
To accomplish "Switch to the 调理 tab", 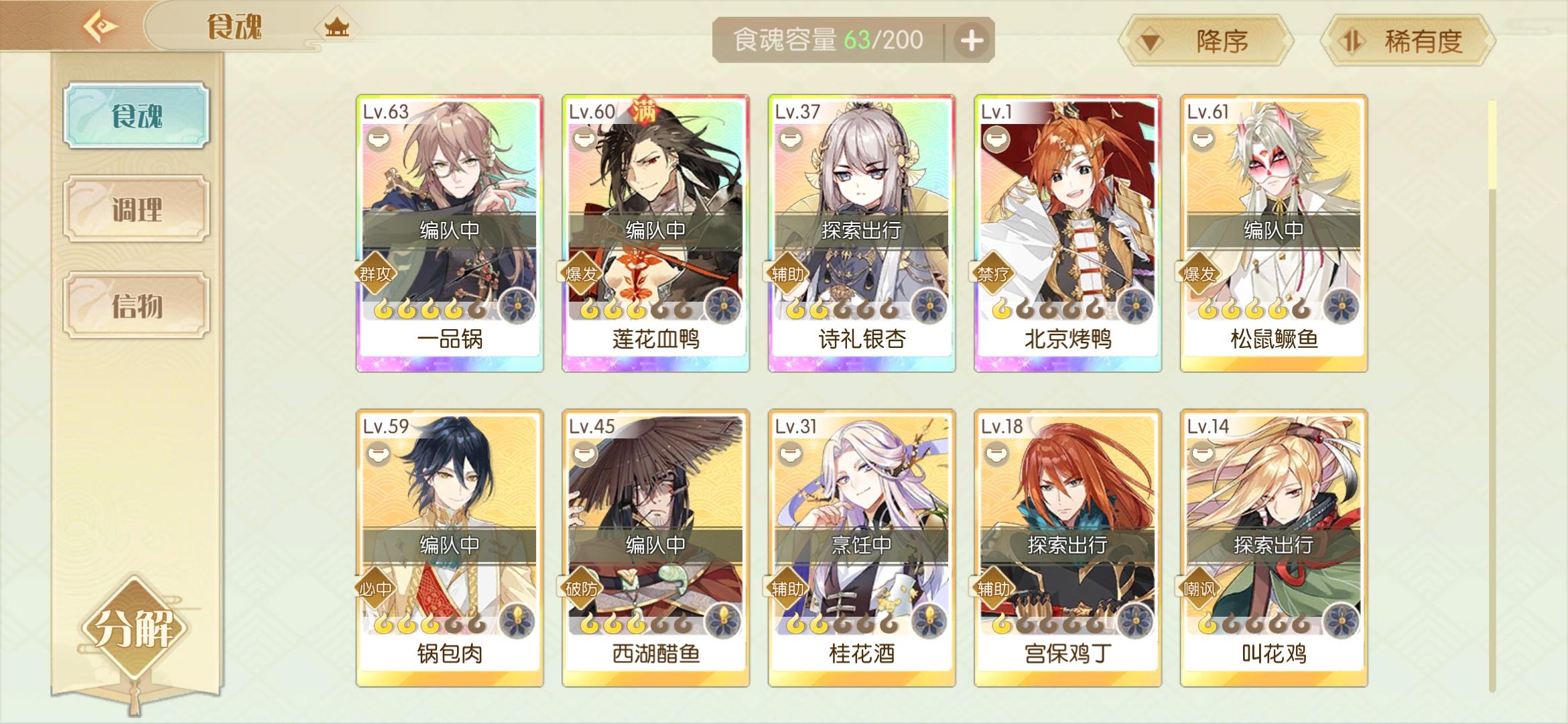I will (137, 209).
